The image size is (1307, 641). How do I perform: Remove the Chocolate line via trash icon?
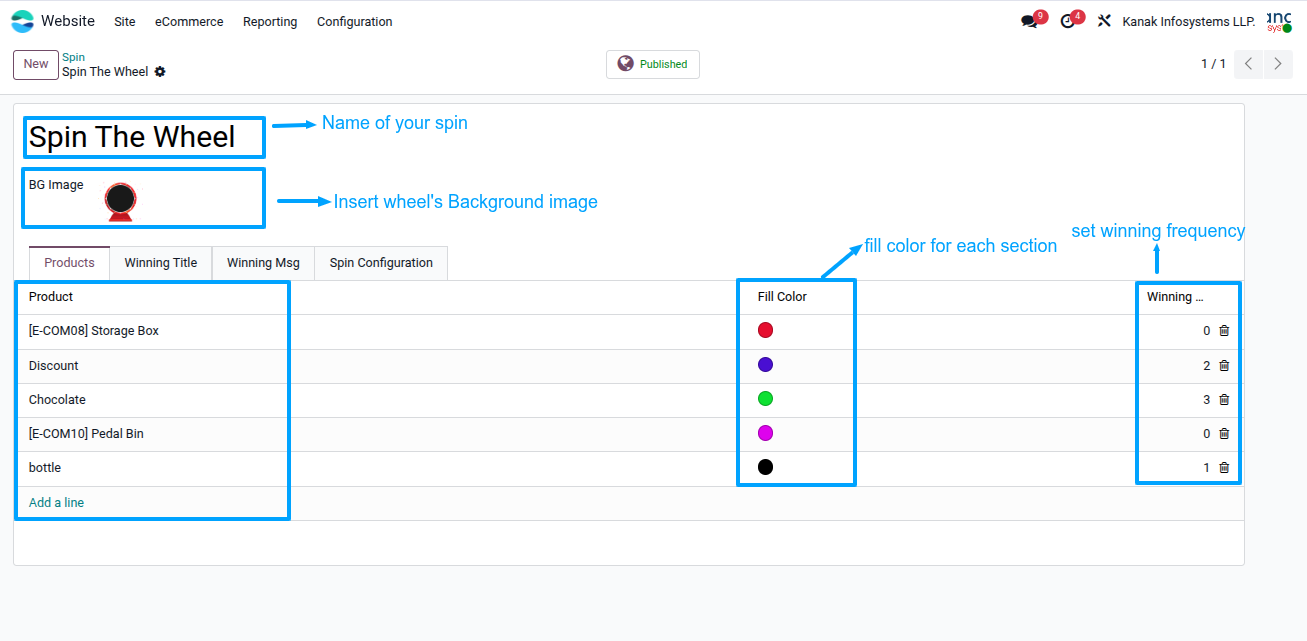pyautogui.click(x=1224, y=400)
